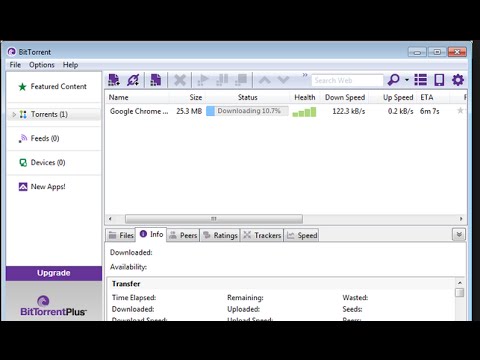The height and width of the screenshot is (360, 480).
Task: Open Preferences with the gear icon
Action: [458, 80]
